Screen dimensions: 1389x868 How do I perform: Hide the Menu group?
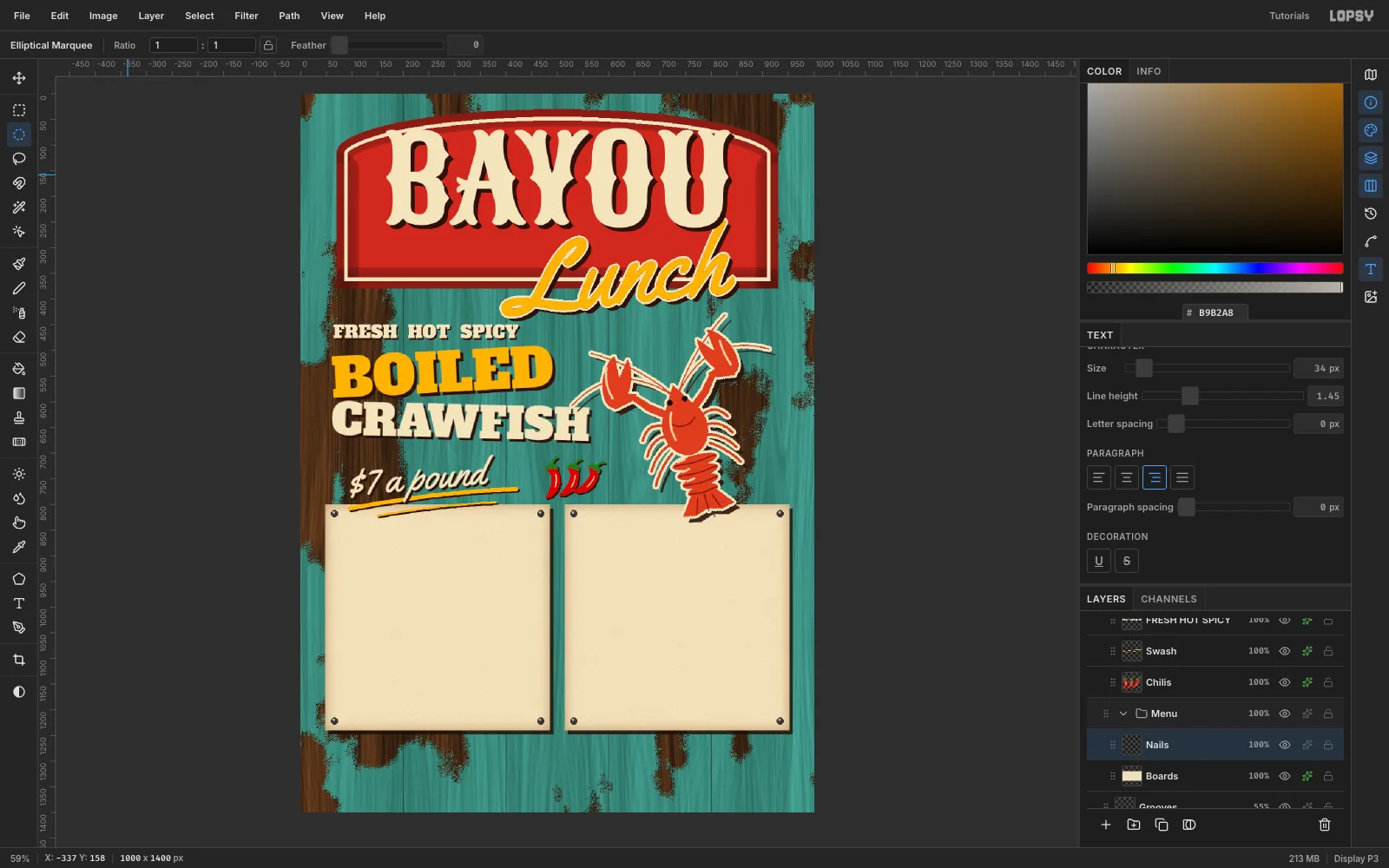[1285, 713]
